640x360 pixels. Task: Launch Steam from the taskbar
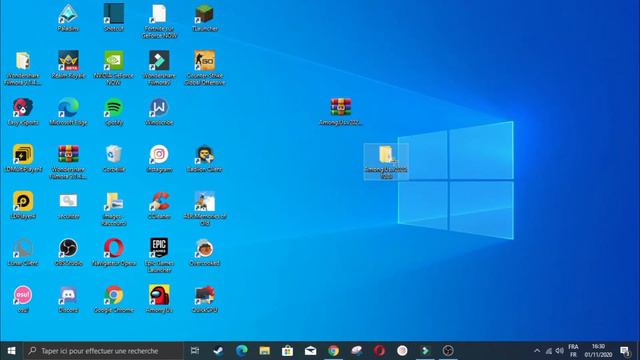click(x=218, y=351)
